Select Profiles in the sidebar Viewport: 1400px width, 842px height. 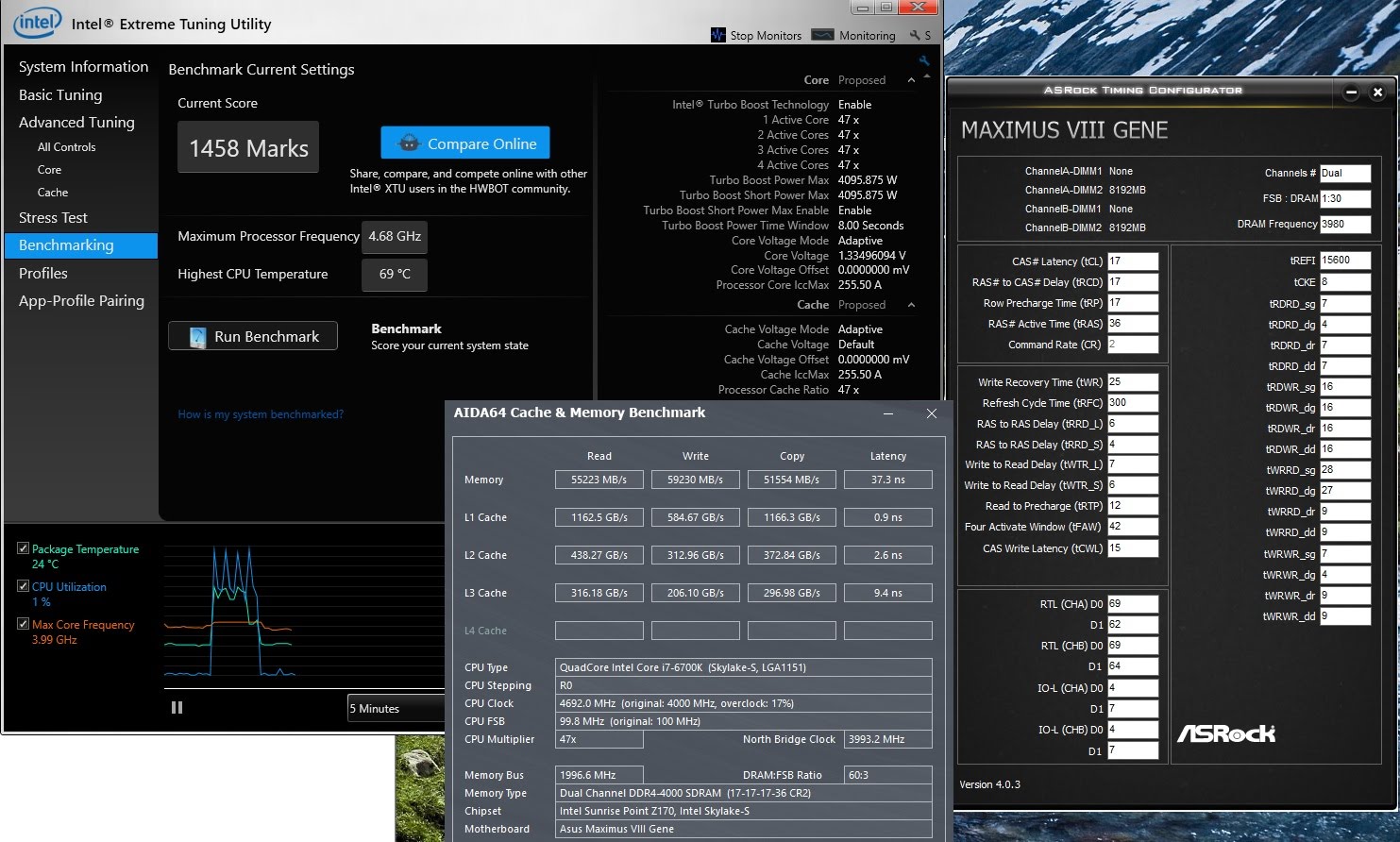(x=43, y=273)
